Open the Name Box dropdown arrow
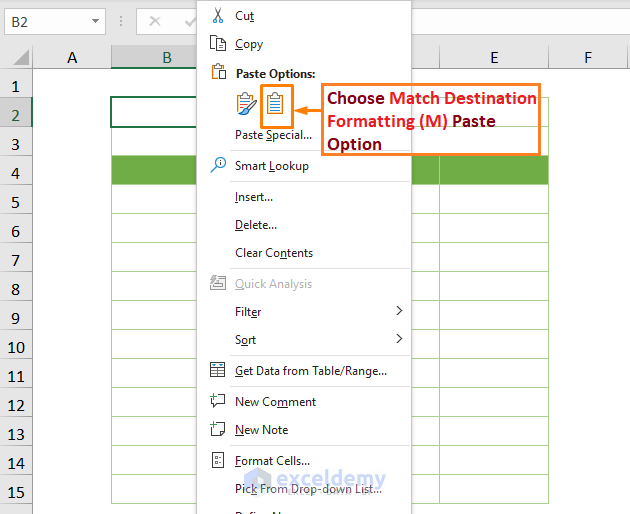This screenshot has width=630, height=514. [x=95, y=21]
